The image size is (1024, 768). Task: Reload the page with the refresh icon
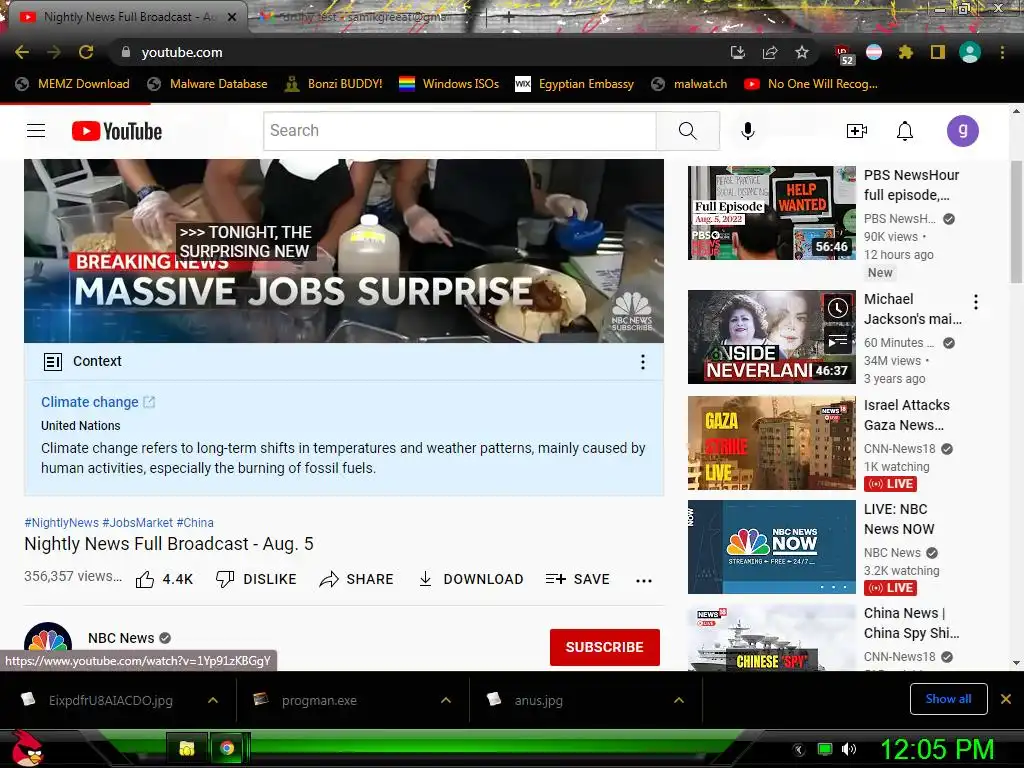point(86,52)
